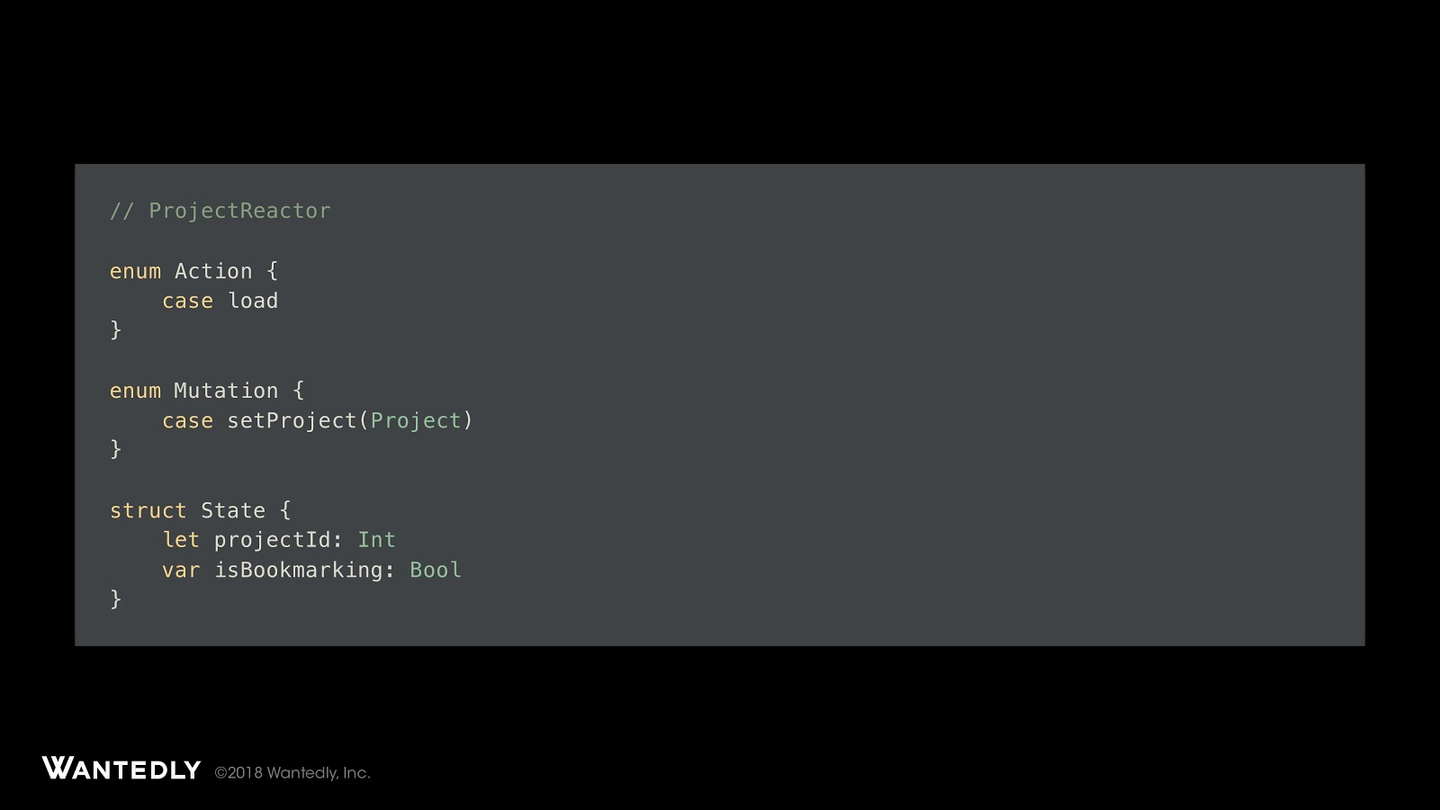Click the word Action in the enum declaration

213,271
